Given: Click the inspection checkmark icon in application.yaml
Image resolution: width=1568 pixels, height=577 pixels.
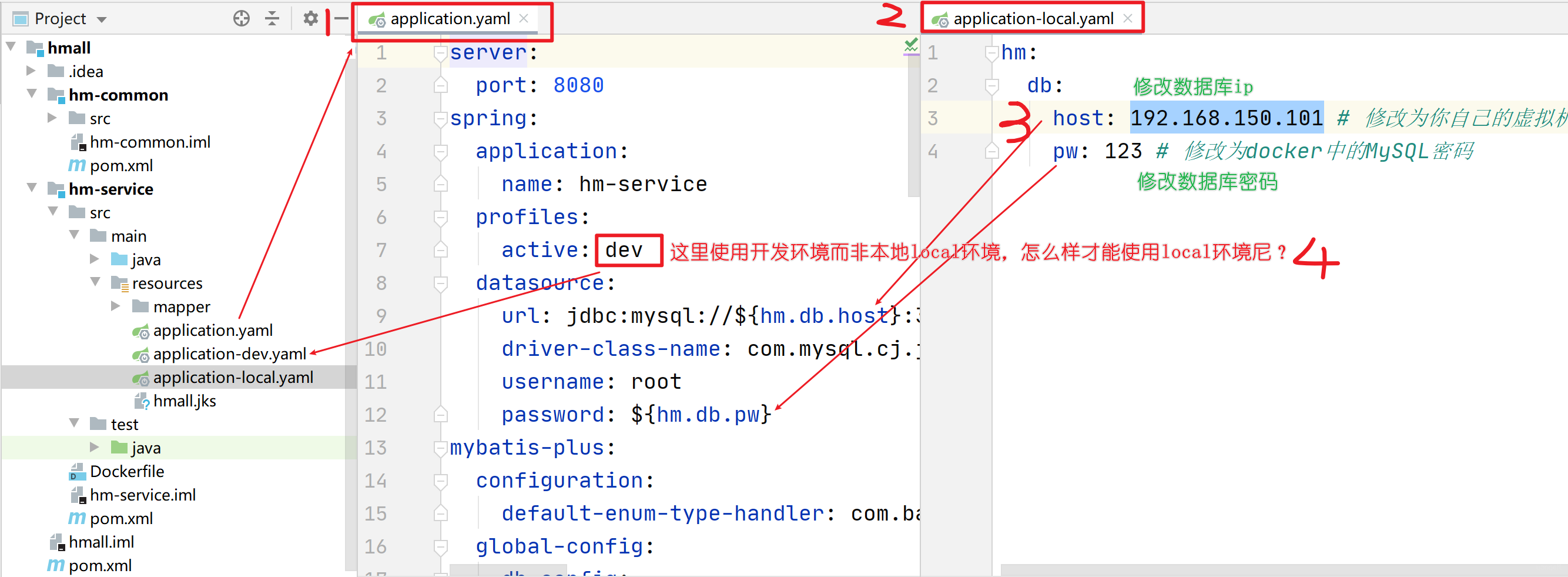Looking at the screenshot, I should point(910,45).
